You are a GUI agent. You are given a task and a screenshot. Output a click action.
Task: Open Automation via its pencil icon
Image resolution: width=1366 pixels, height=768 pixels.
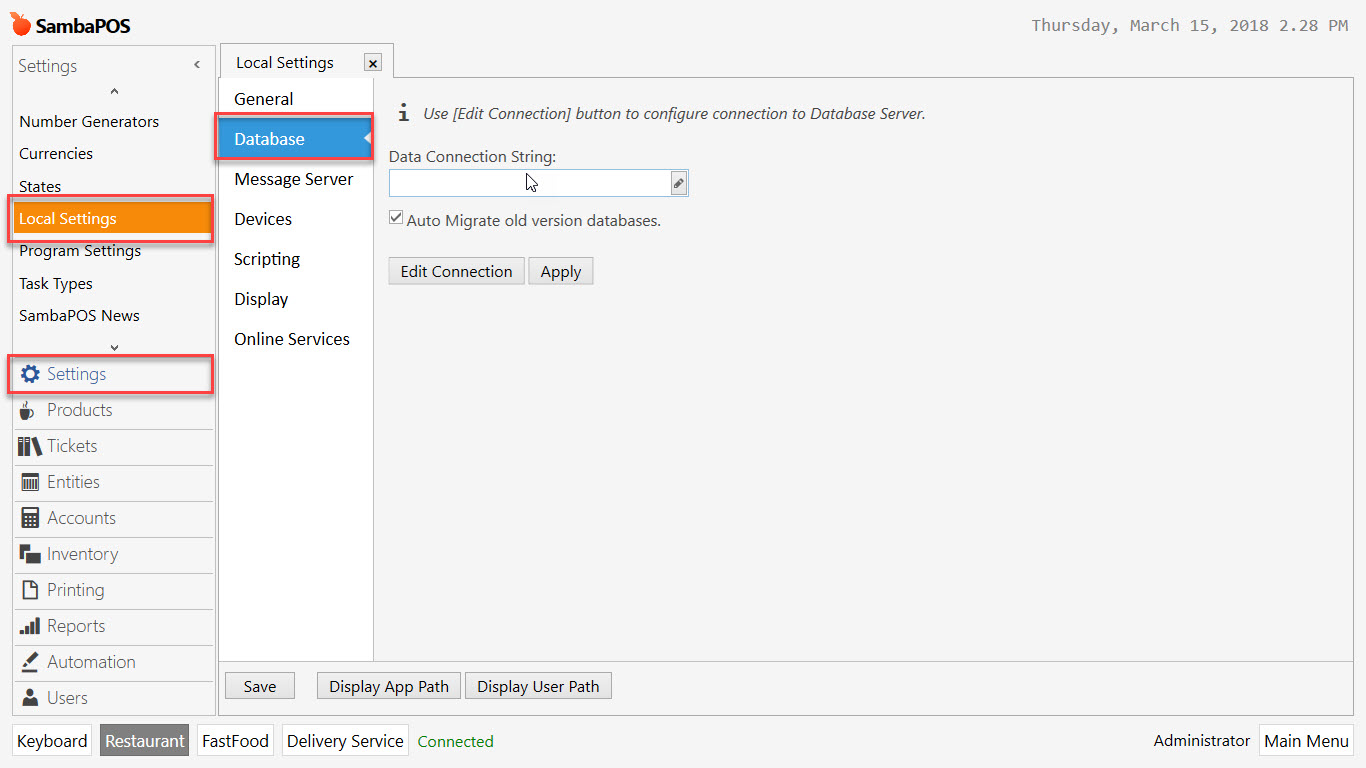point(30,662)
